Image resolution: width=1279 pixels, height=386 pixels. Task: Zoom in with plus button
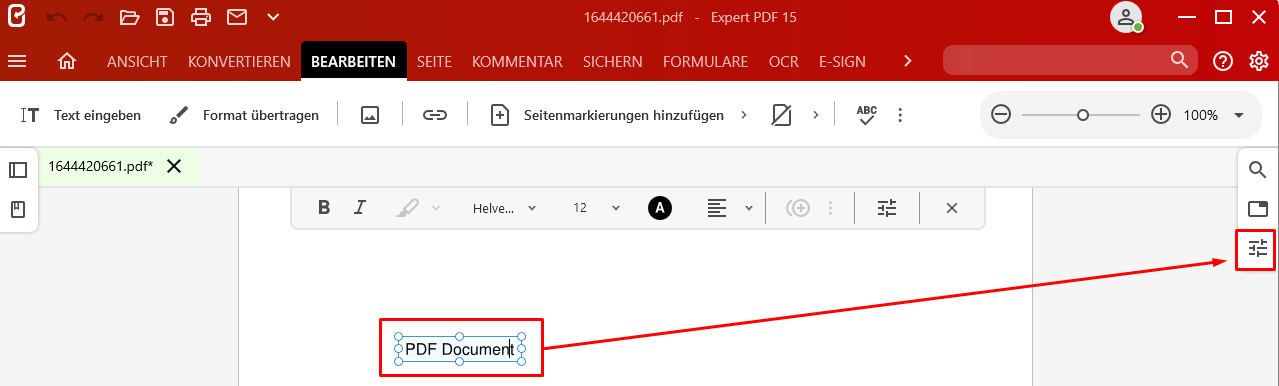[x=1161, y=115]
